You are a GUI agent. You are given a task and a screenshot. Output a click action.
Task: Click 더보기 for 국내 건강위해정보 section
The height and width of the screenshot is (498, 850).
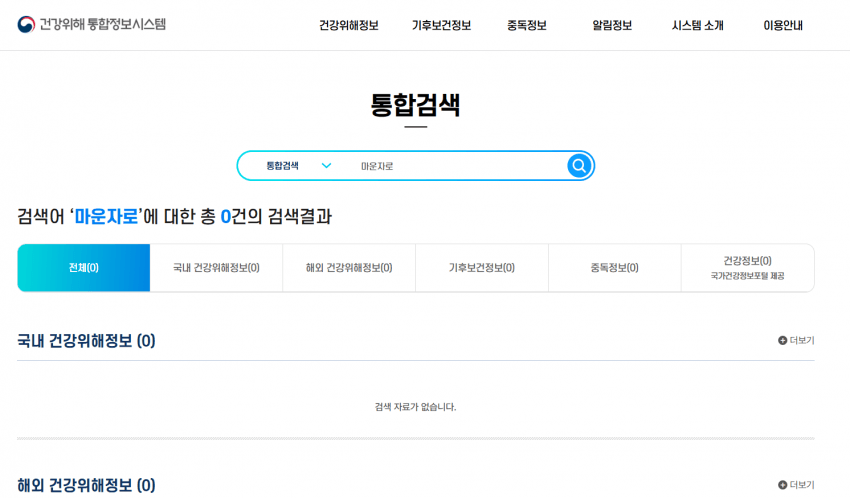796,340
